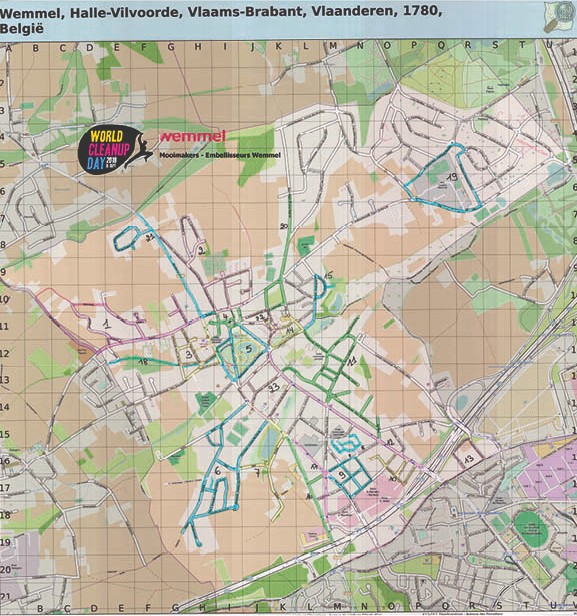Select route zone number 3
This screenshot has width=577, height=616.
pyautogui.click(x=189, y=354)
